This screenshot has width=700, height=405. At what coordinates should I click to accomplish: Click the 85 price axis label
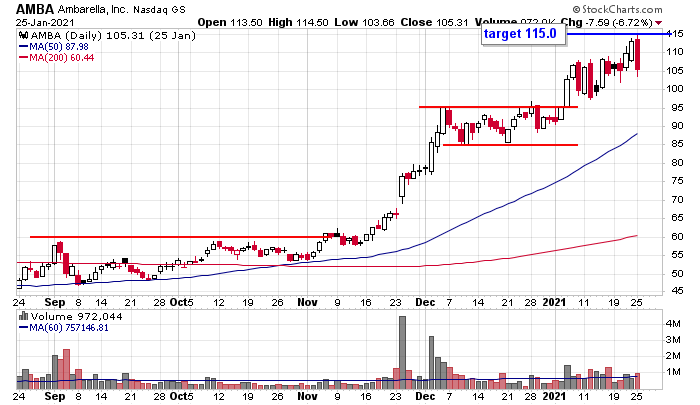(x=676, y=144)
